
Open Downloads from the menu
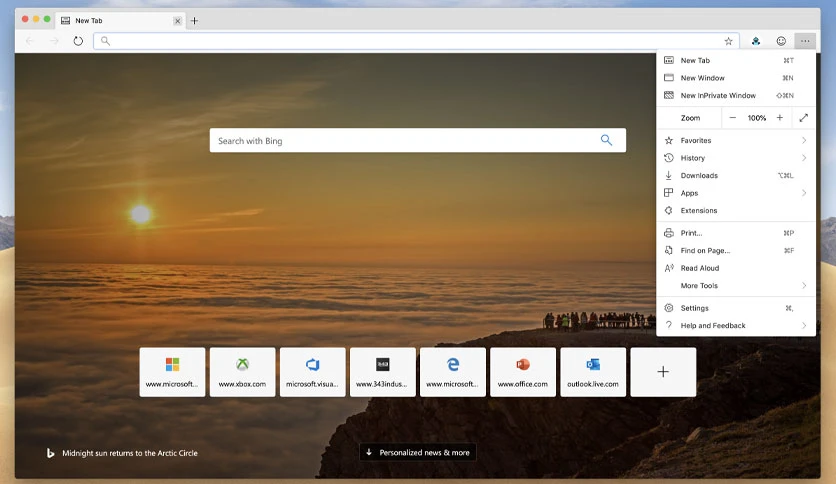point(736,175)
